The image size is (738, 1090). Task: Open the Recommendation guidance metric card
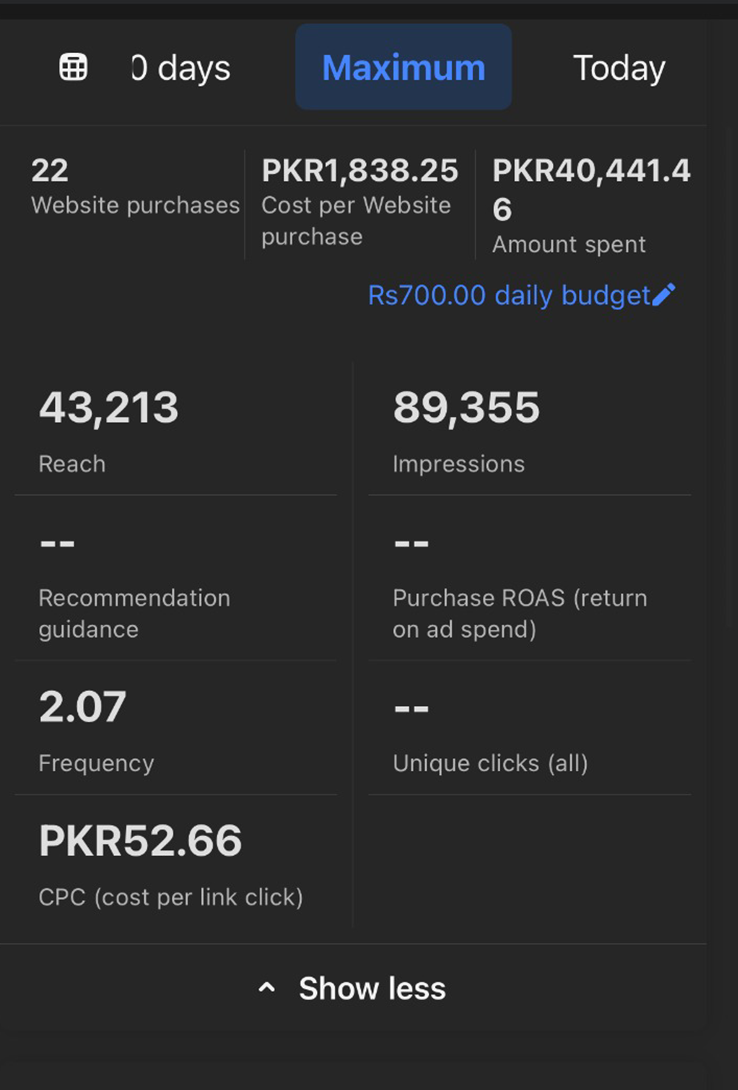tap(176, 585)
